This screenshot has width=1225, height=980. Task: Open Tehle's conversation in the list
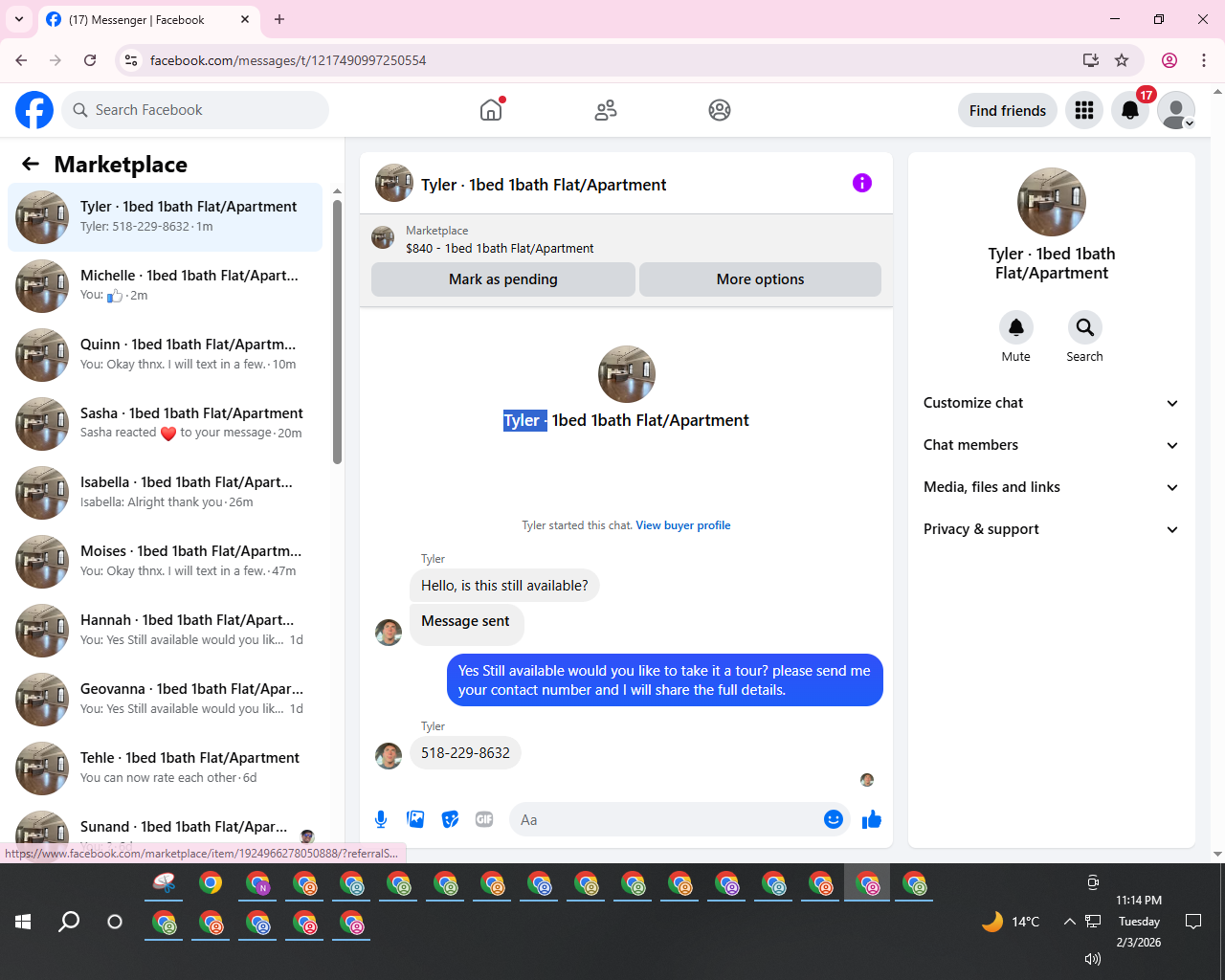(166, 768)
